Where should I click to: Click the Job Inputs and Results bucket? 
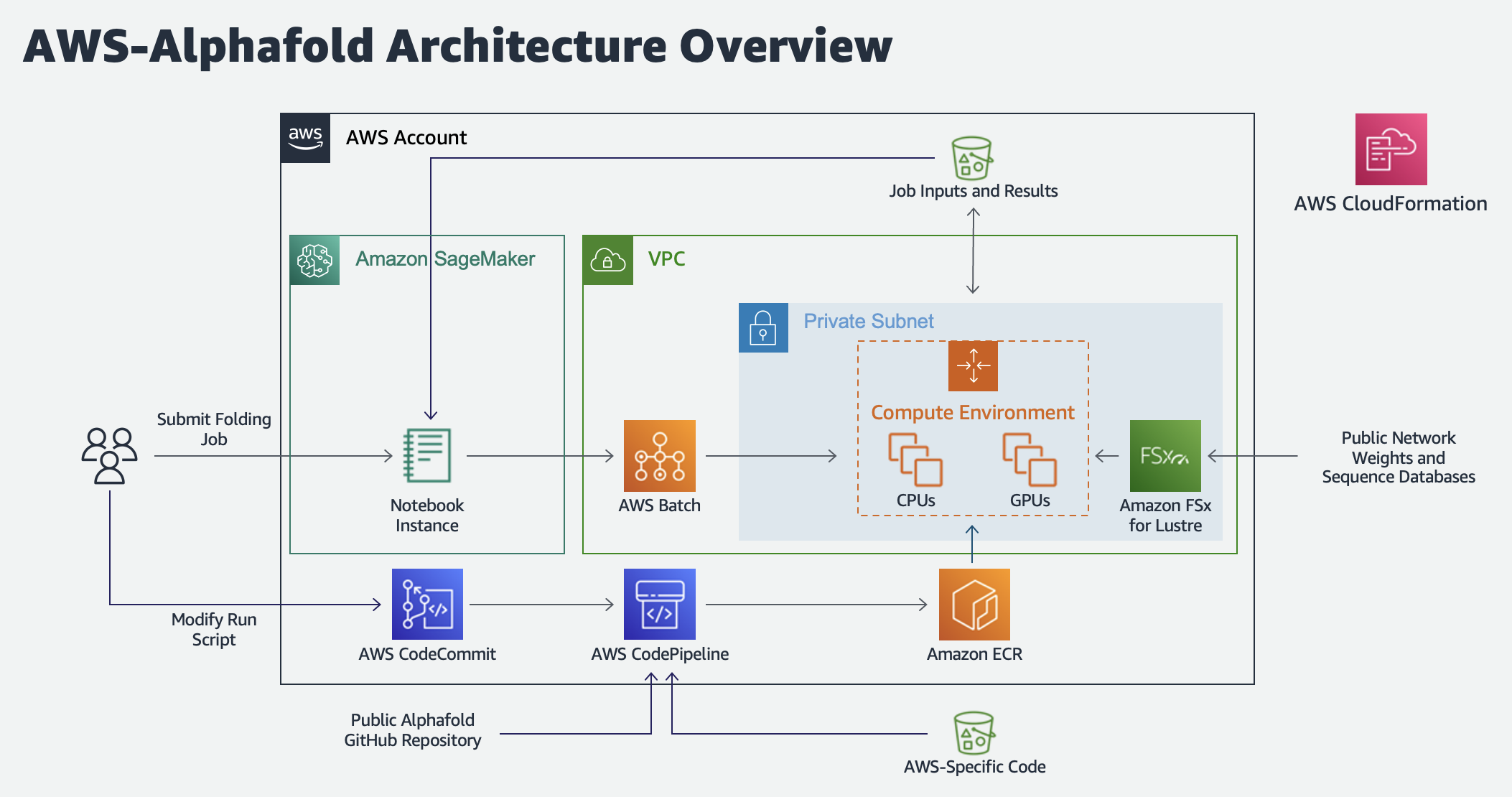972,158
